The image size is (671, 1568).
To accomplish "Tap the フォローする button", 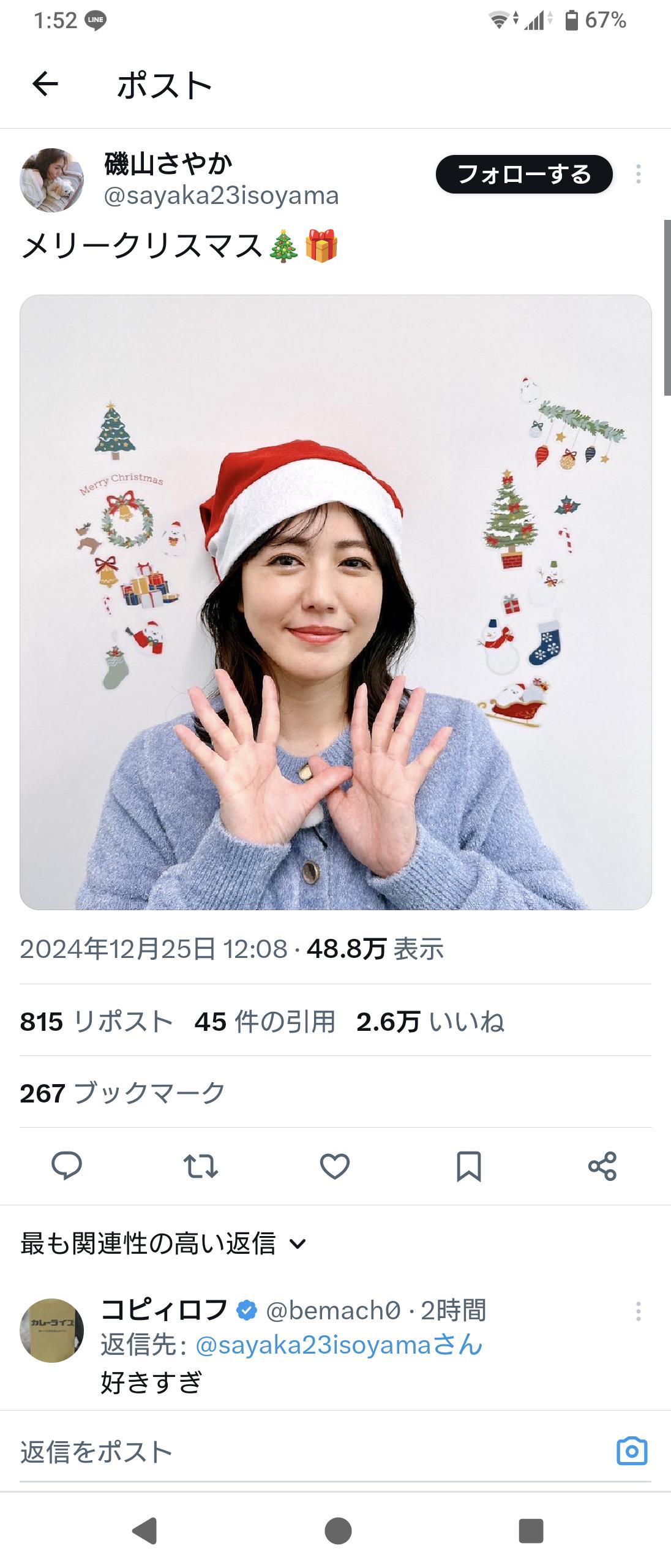I will 524,175.
